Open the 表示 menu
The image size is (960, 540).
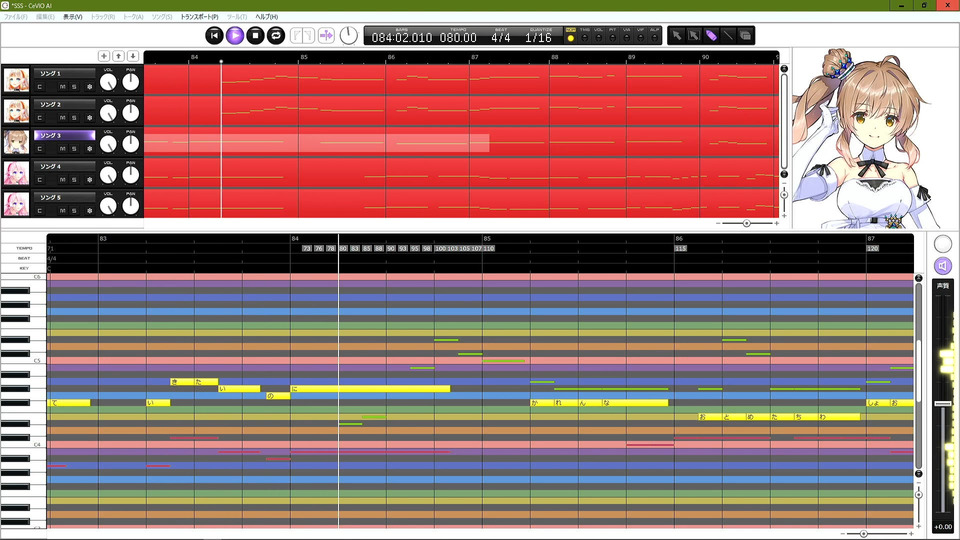tap(72, 17)
